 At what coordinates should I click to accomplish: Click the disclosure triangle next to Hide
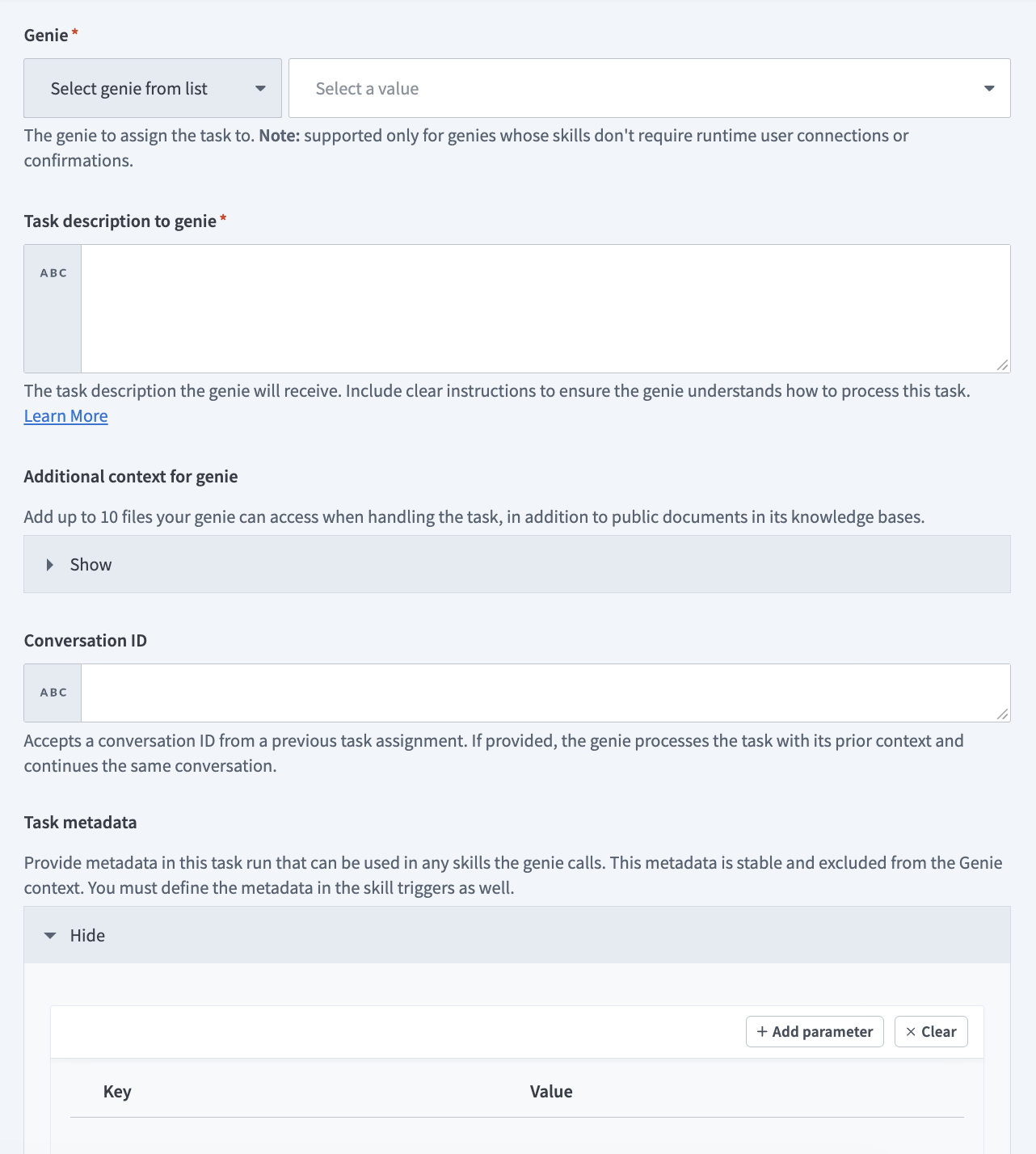click(50, 935)
